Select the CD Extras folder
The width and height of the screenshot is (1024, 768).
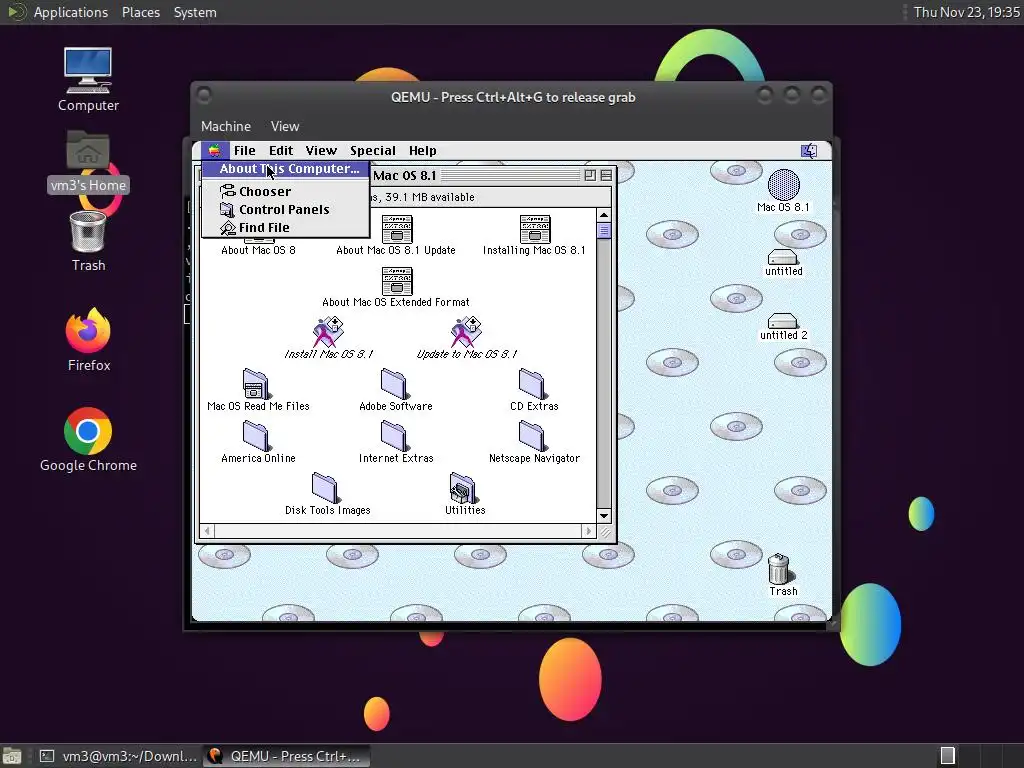[x=534, y=390]
